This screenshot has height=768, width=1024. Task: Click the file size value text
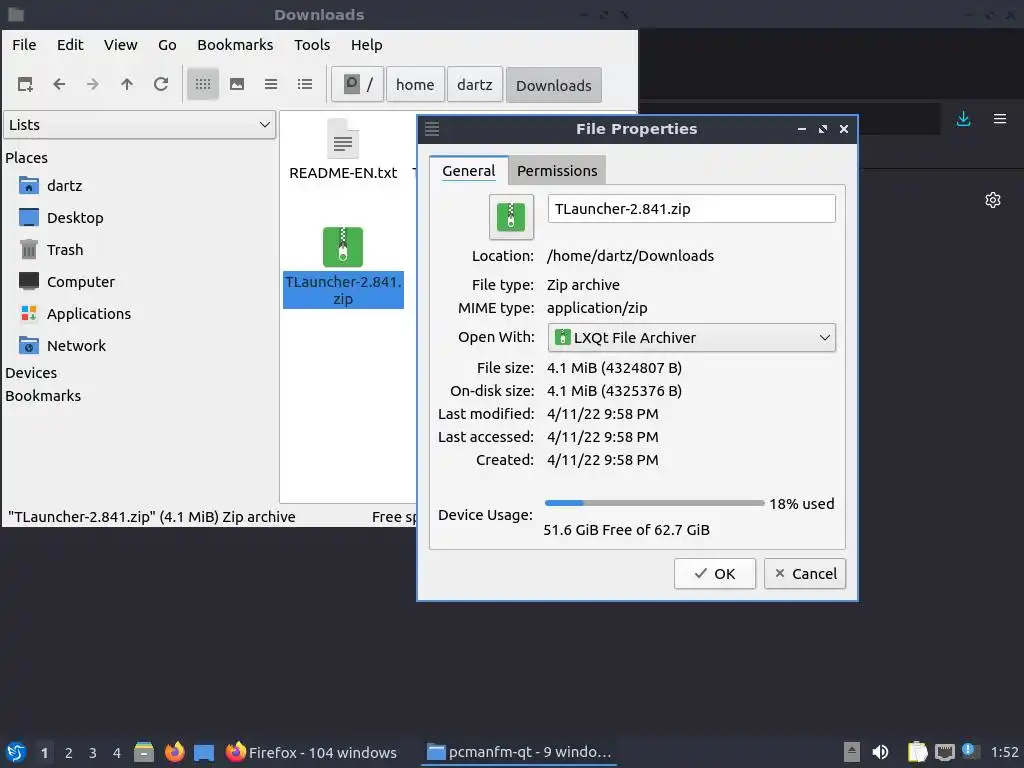click(x=614, y=368)
